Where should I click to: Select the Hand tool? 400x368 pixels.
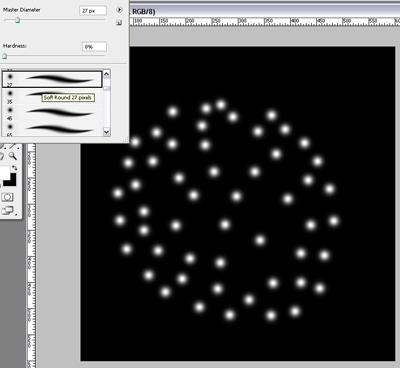point(2,156)
